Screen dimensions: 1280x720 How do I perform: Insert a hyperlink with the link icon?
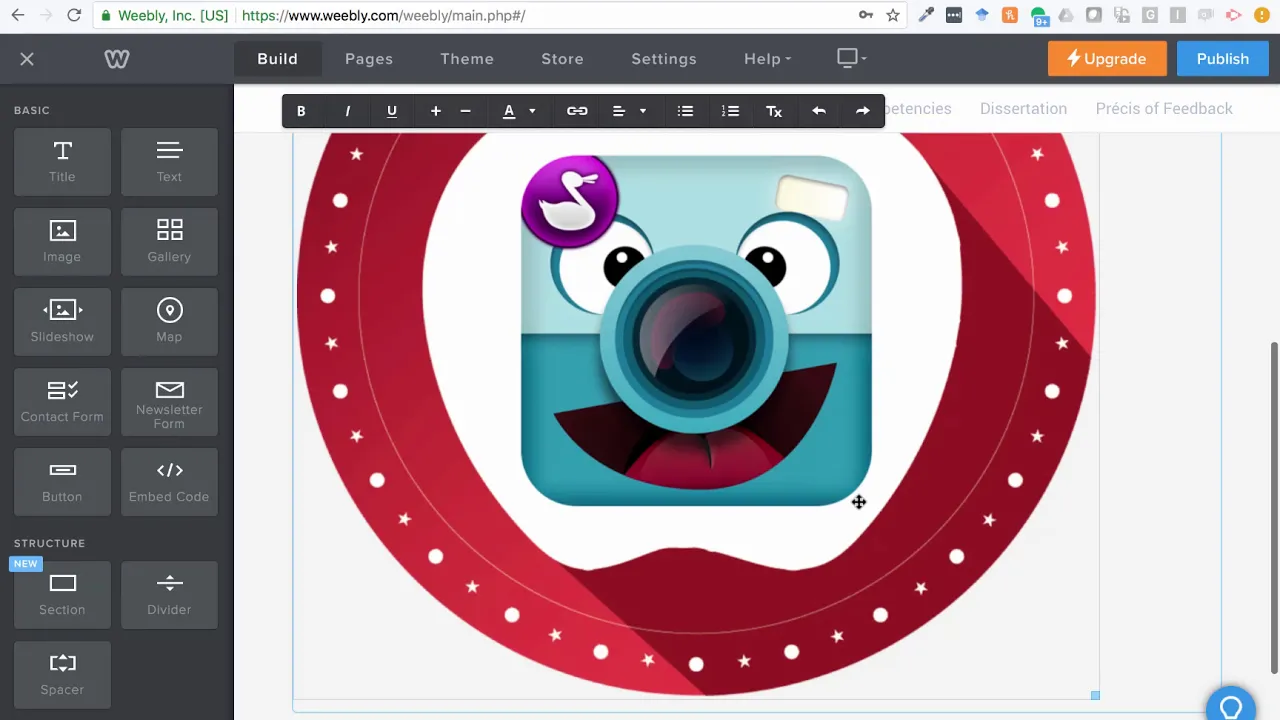coord(577,111)
